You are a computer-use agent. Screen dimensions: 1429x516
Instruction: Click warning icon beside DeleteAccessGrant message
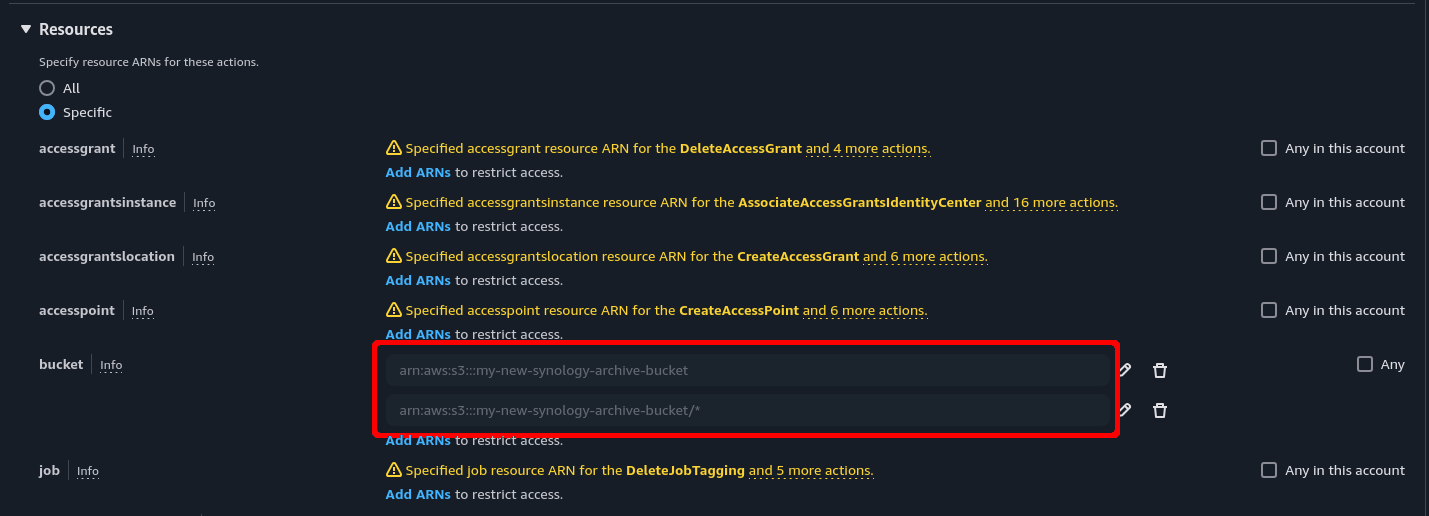coord(394,148)
